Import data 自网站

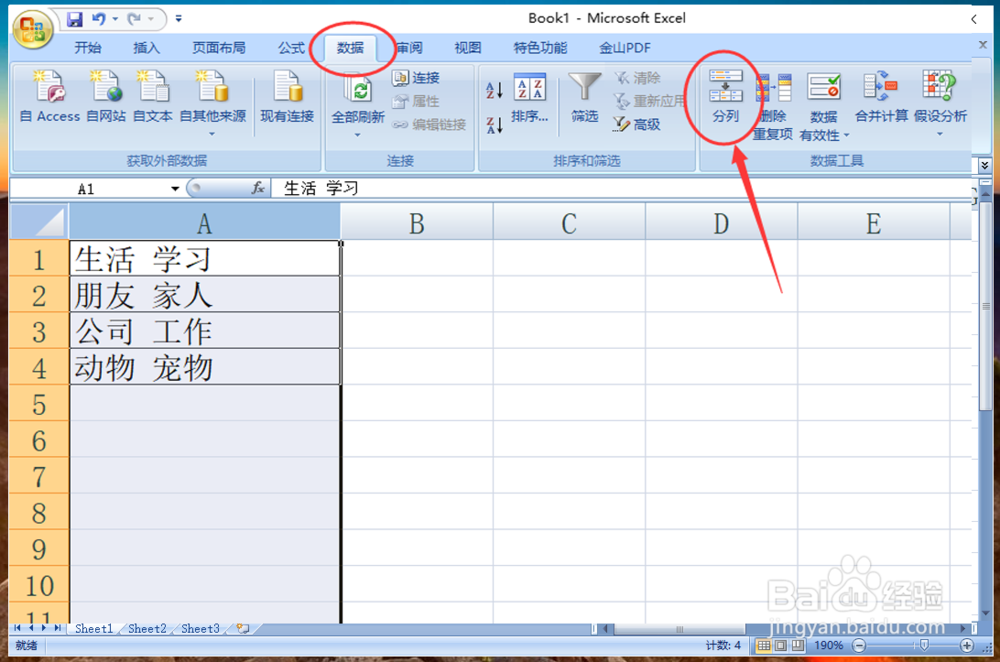coord(106,97)
